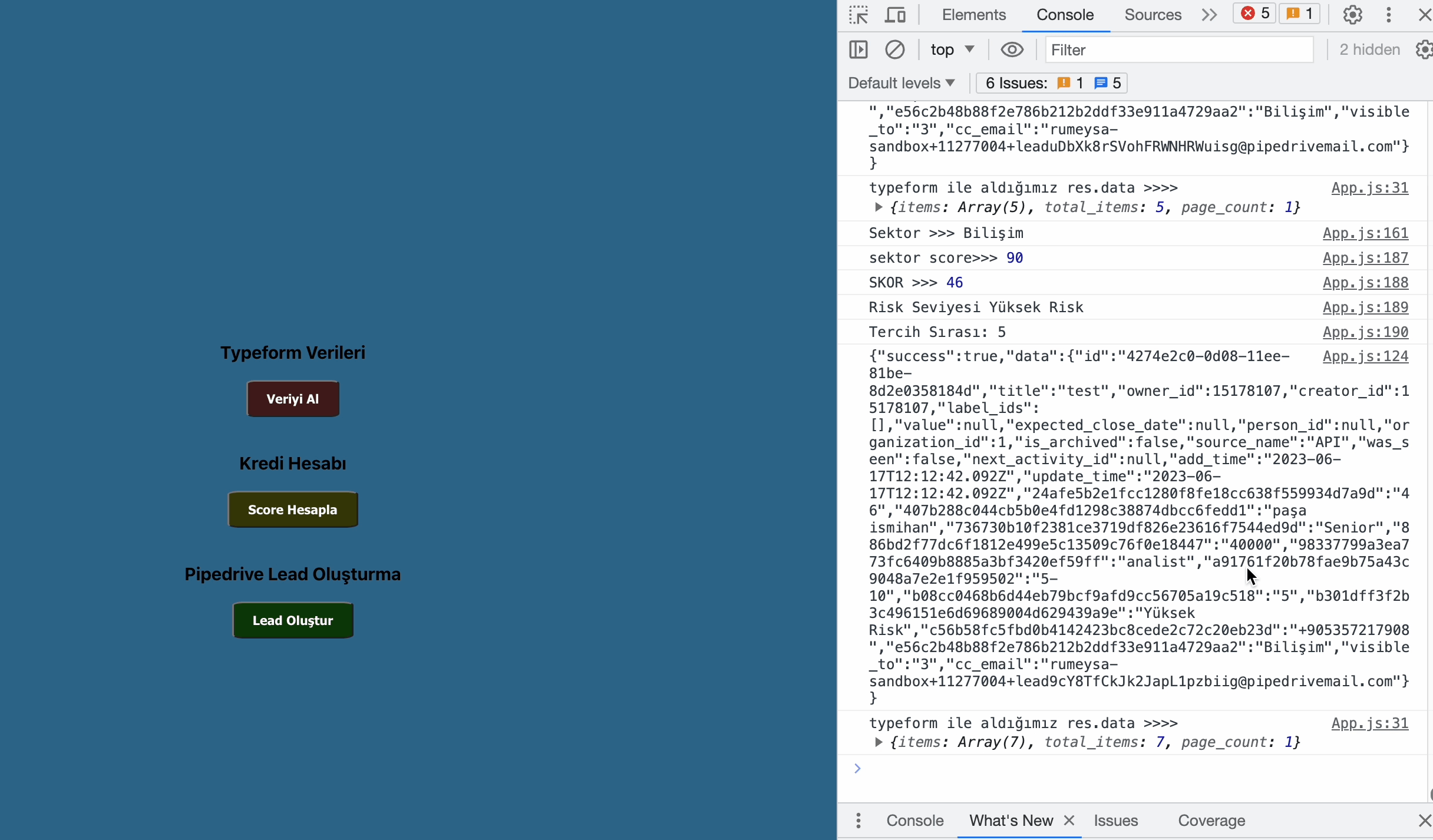
Task: Open console settings gear at right
Action: tap(1424, 50)
